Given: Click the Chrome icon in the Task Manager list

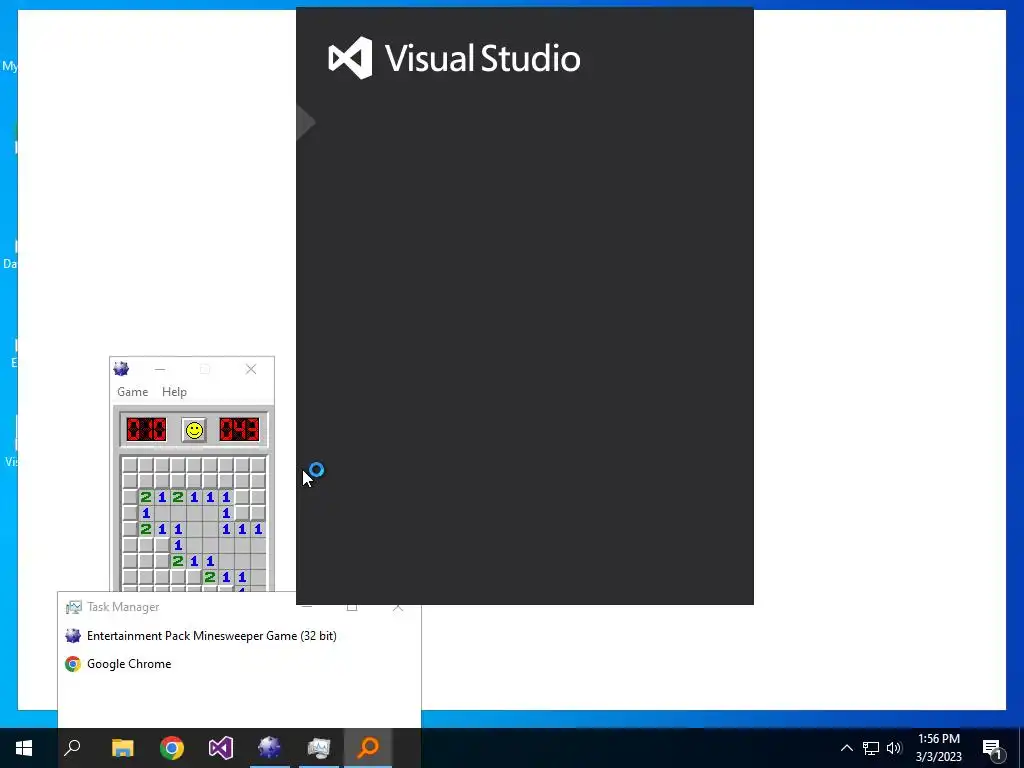Looking at the screenshot, I should (73, 664).
